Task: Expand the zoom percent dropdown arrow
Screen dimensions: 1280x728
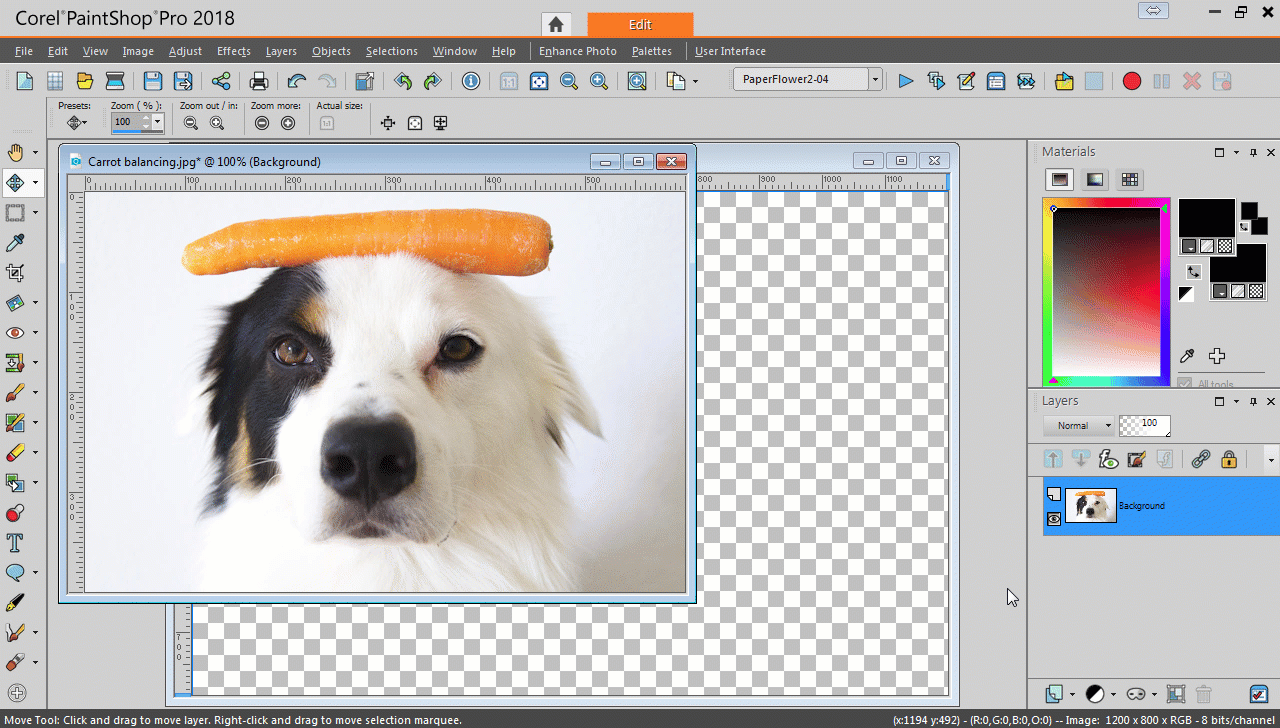Action: point(158,122)
